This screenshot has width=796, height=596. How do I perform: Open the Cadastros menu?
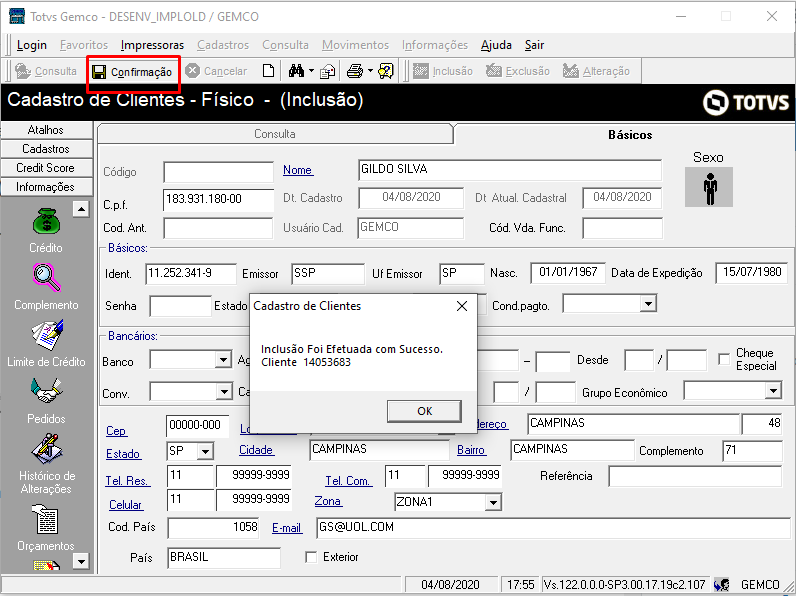pyautogui.click(x=223, y=45)
